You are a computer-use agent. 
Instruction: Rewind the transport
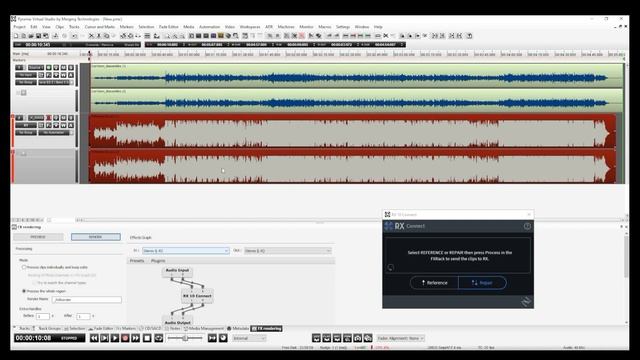click(x=94, y=338)
